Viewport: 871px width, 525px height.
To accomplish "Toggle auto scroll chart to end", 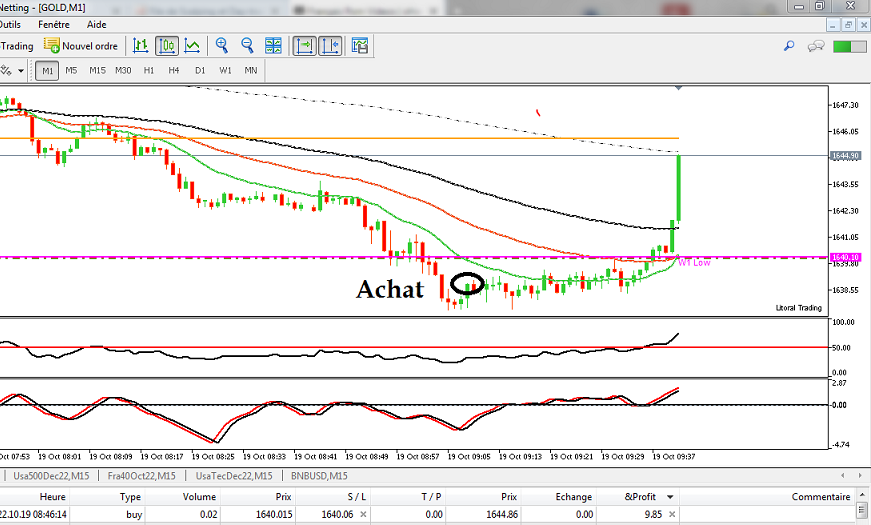I will tap(304, 46).
